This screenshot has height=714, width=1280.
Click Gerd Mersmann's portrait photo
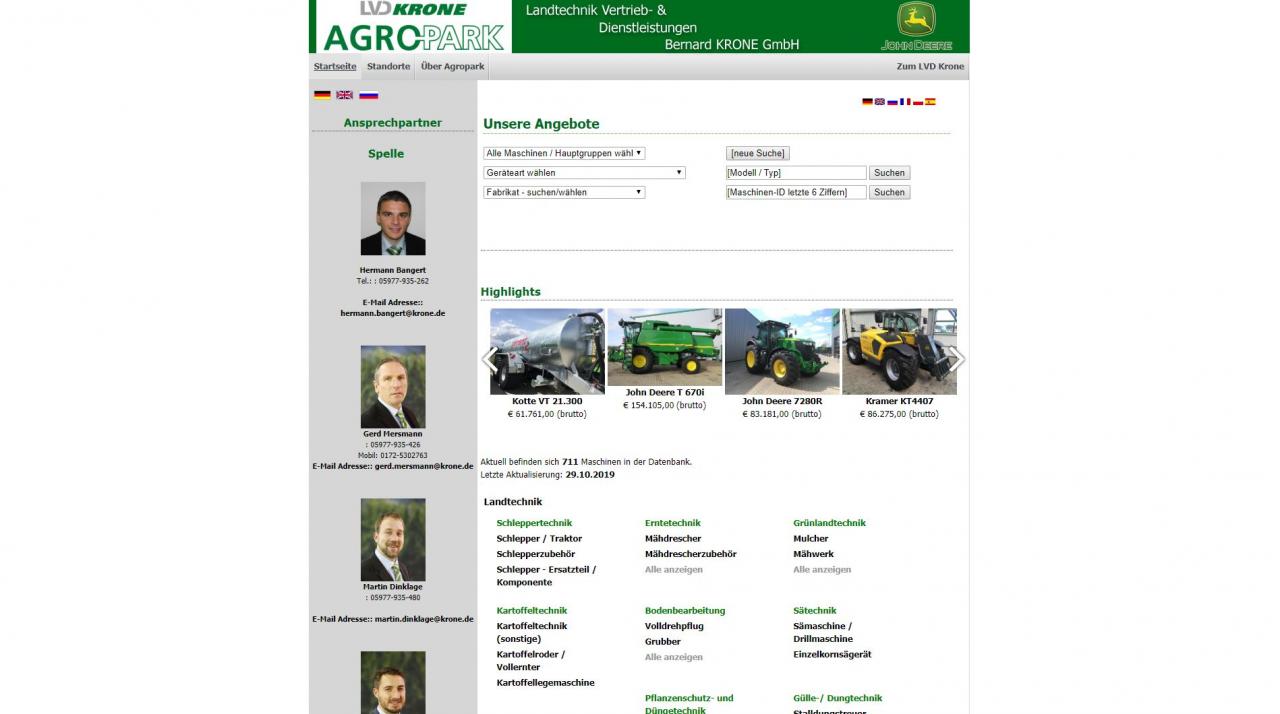(x=393, y=387)
